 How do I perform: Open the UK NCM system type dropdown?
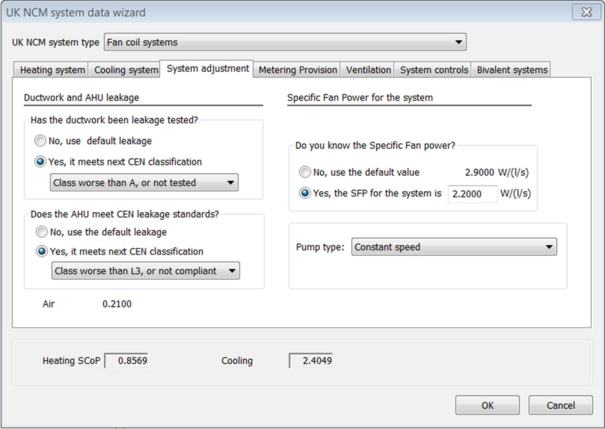click(285, 43)
